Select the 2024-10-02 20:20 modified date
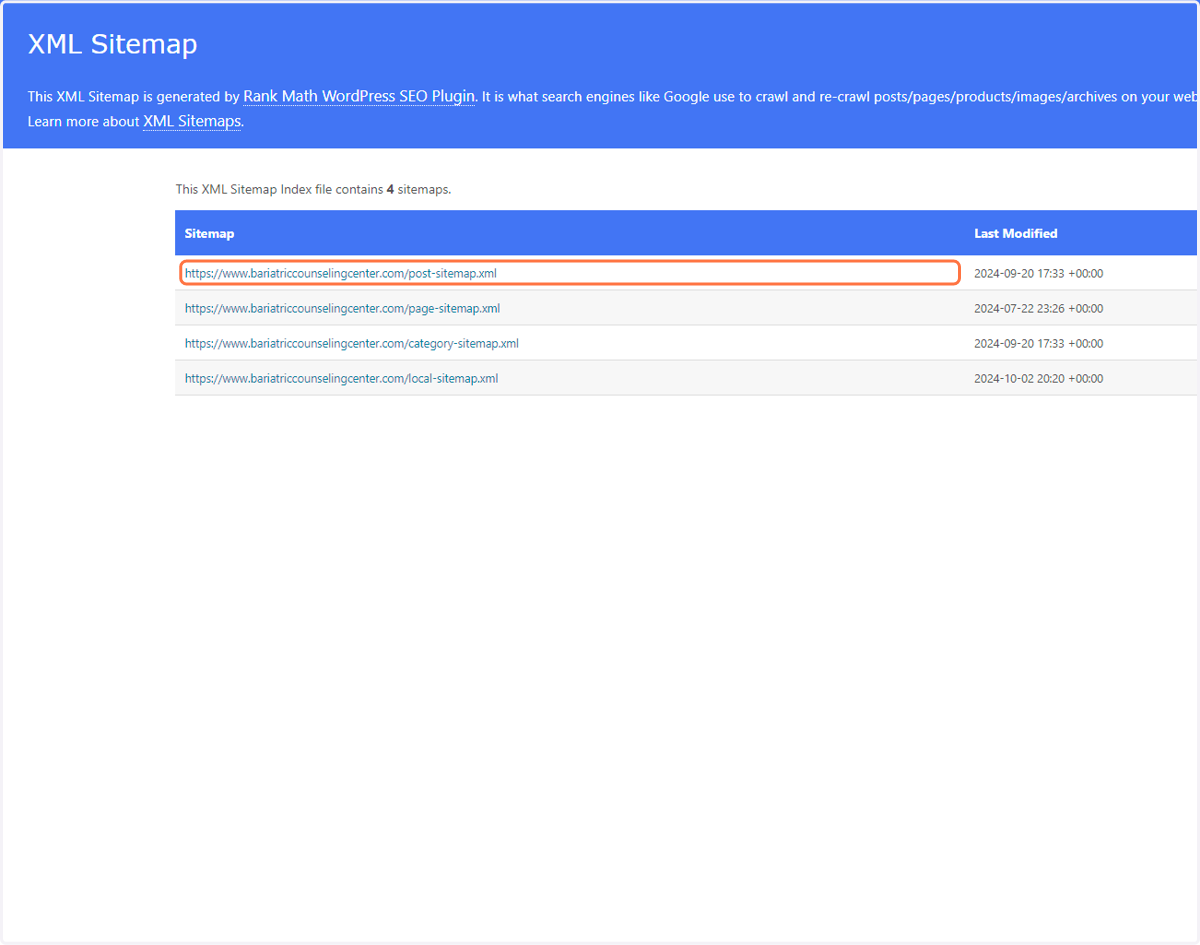 pyautogui.click(x=1038, y=378)
